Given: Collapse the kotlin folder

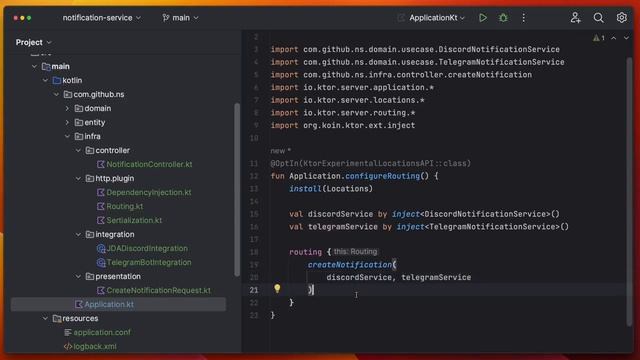Looking at the screenshot, I should (46, 80).
